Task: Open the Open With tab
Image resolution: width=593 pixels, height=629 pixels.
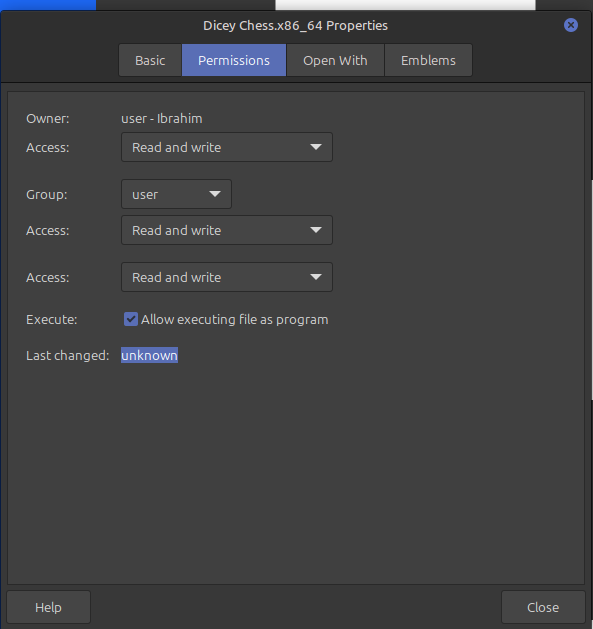Action: pyautogui.click(x=335, y=60)
